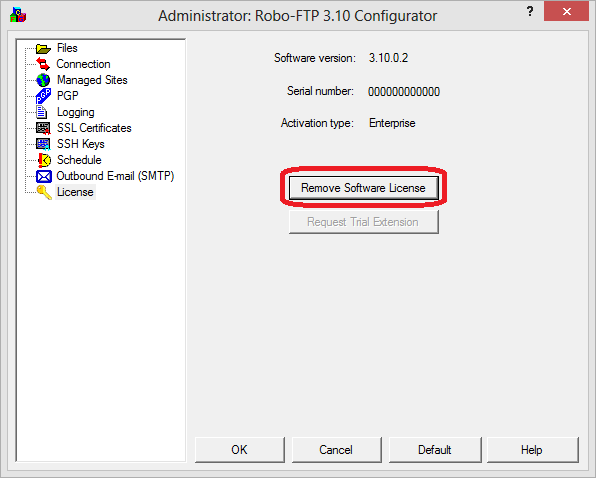Open the Help button at bottom right
596x478 pixels.
click(x=532, y=450)
